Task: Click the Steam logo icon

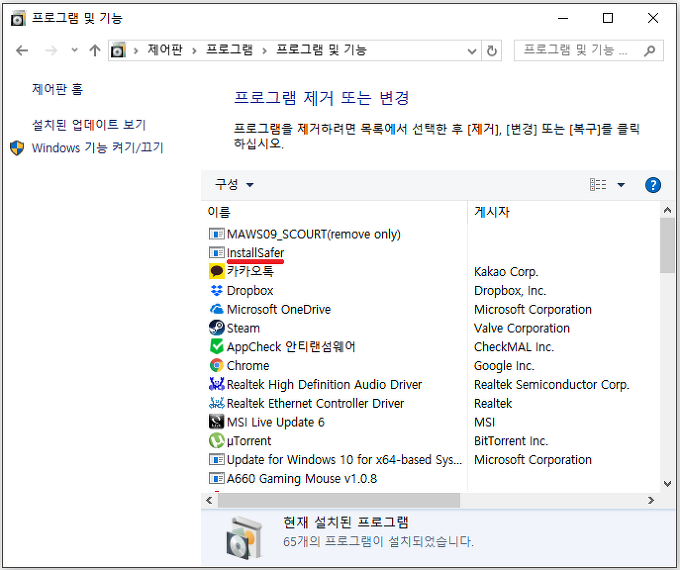Action: pyautogui.click(x=216, y=328)
